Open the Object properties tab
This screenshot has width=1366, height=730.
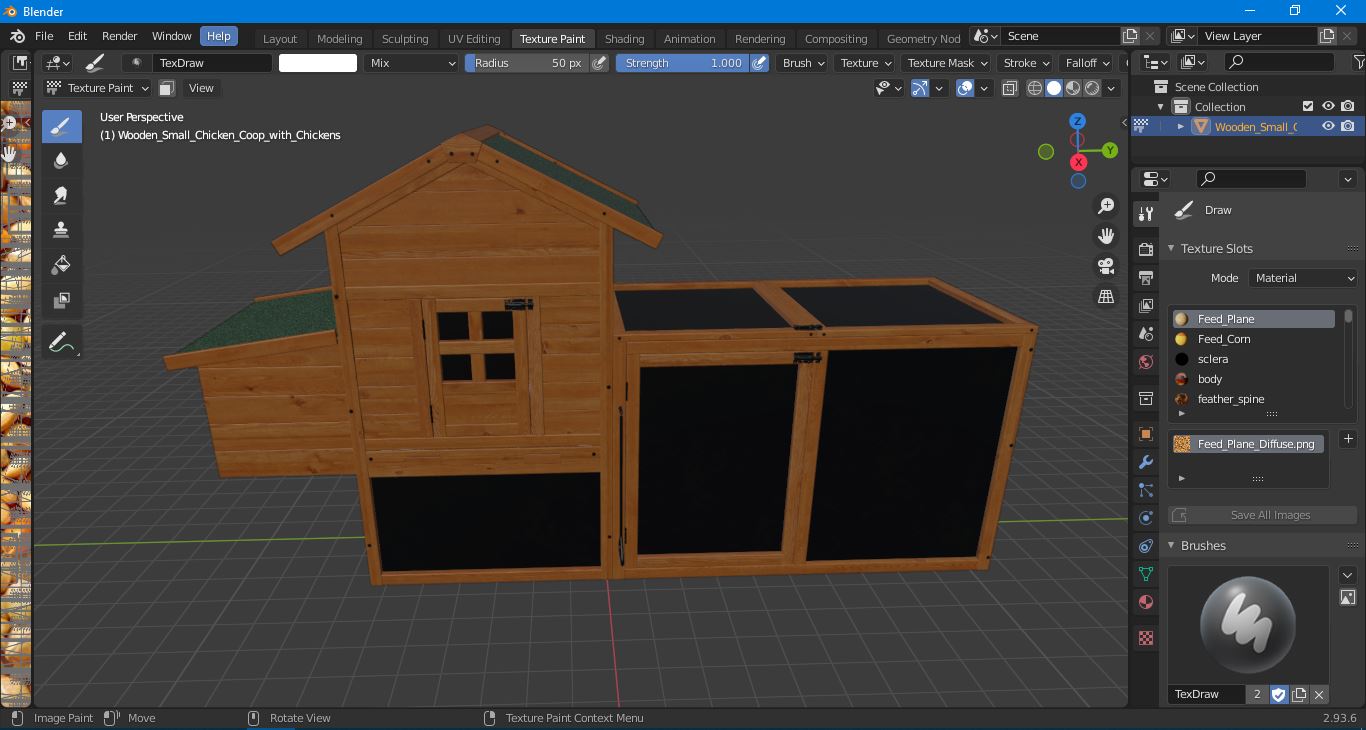[x=1146, y=434]
